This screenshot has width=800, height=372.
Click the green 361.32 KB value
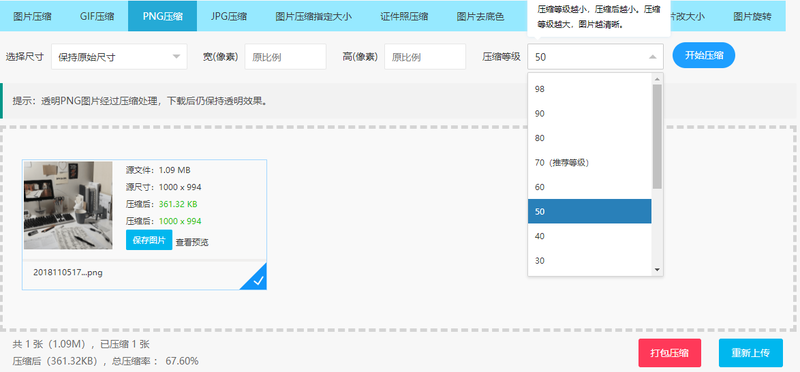tap(178, 204)
